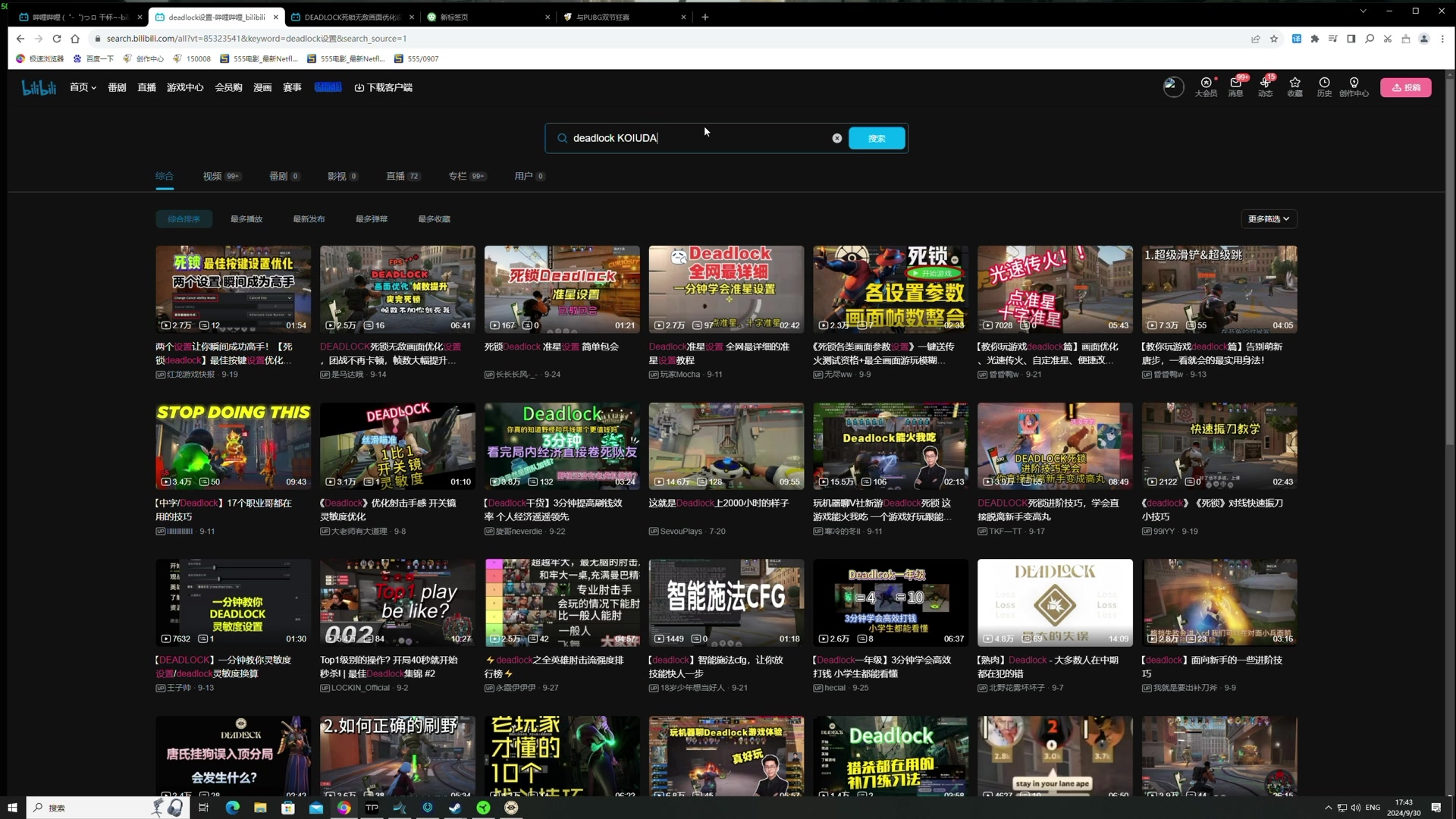Switch to the 直播 72 results tab
Image resolution: width=1456 pixels, height=819 pixels.
click(403, 176)
